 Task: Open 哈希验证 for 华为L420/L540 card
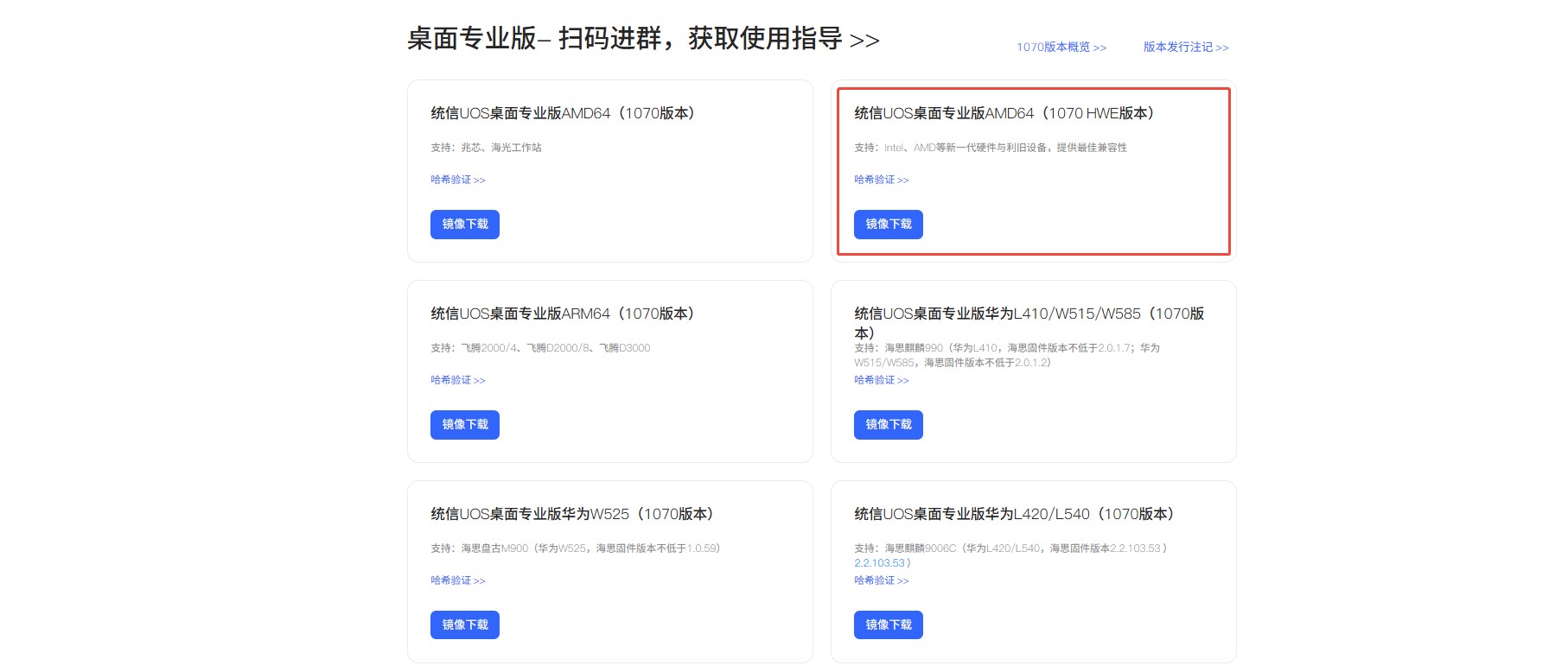pos(882,580)
